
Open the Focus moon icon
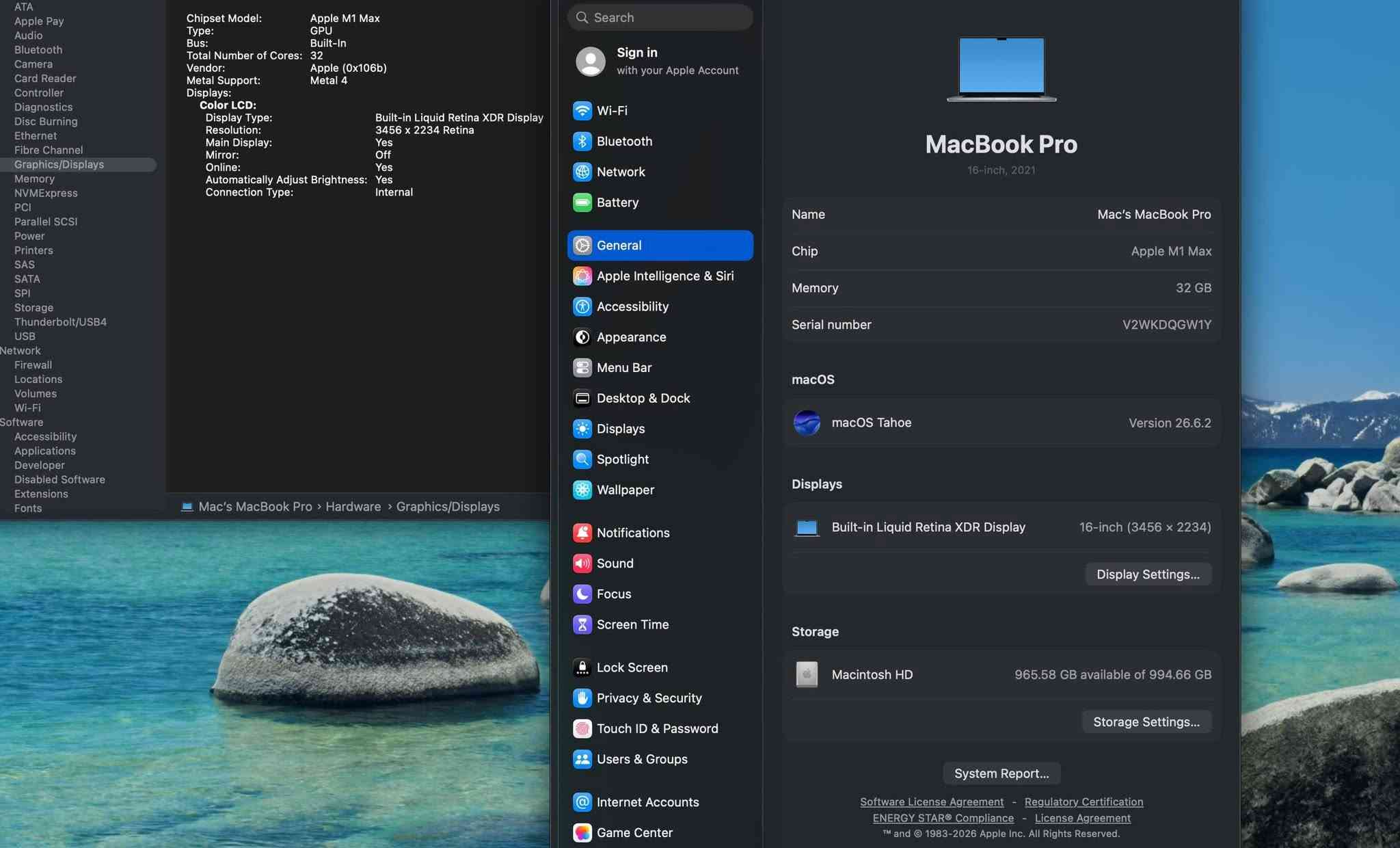pyautogui.click(x=582, y=594)
